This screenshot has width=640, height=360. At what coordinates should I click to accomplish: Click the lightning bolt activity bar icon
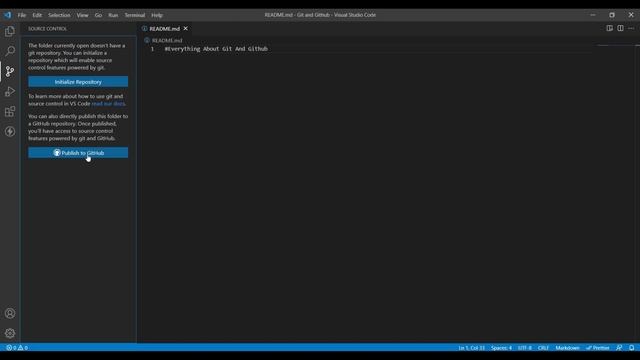click(10, 131)
